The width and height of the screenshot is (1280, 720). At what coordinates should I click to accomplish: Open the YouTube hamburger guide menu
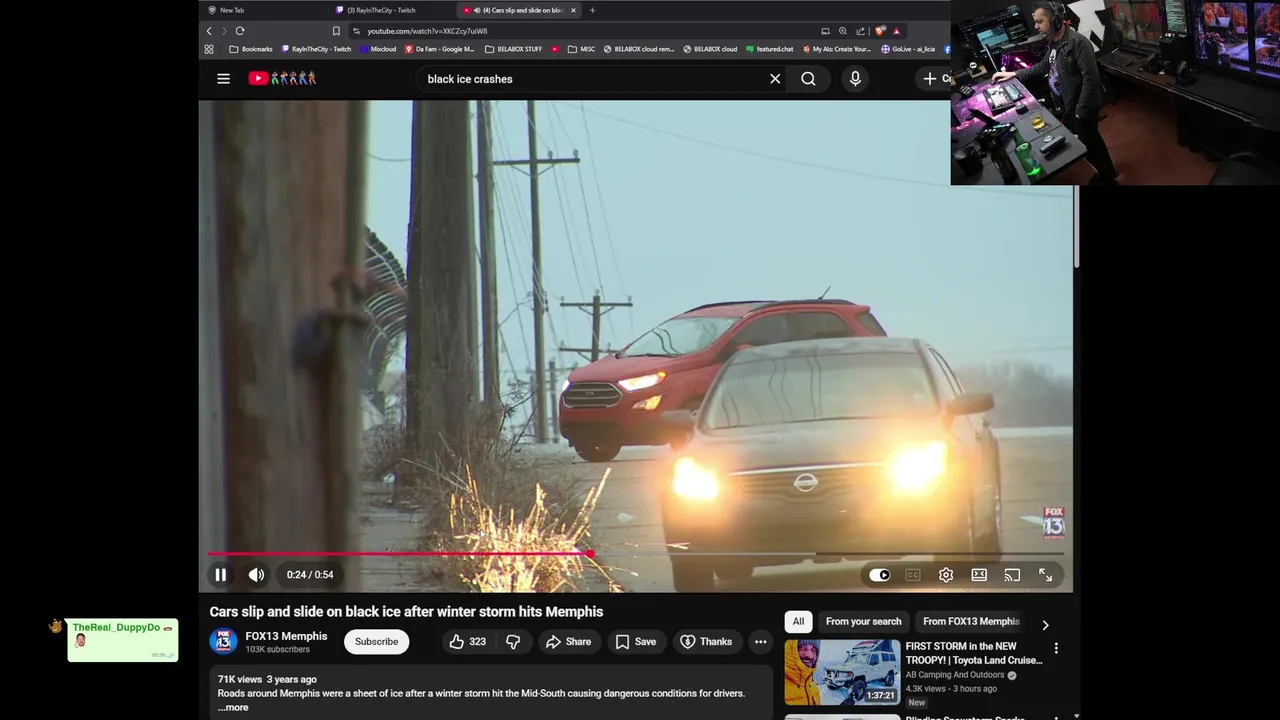(223, 79)
